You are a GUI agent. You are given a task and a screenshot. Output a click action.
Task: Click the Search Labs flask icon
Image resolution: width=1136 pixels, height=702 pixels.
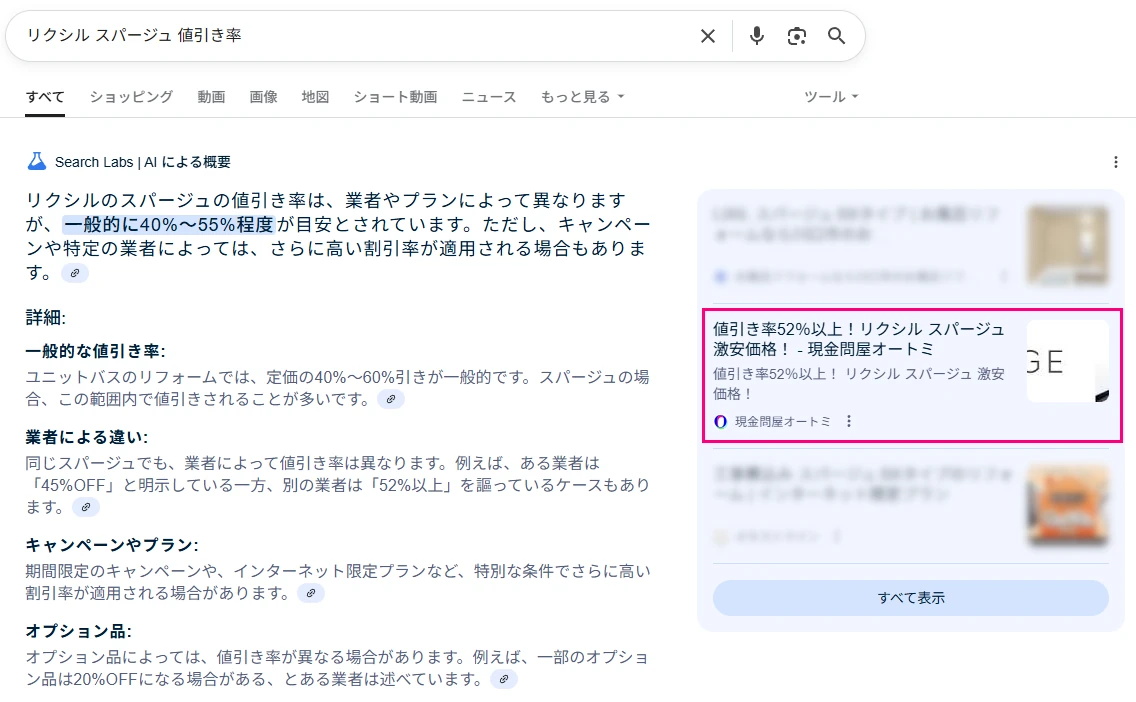[36, 162]
